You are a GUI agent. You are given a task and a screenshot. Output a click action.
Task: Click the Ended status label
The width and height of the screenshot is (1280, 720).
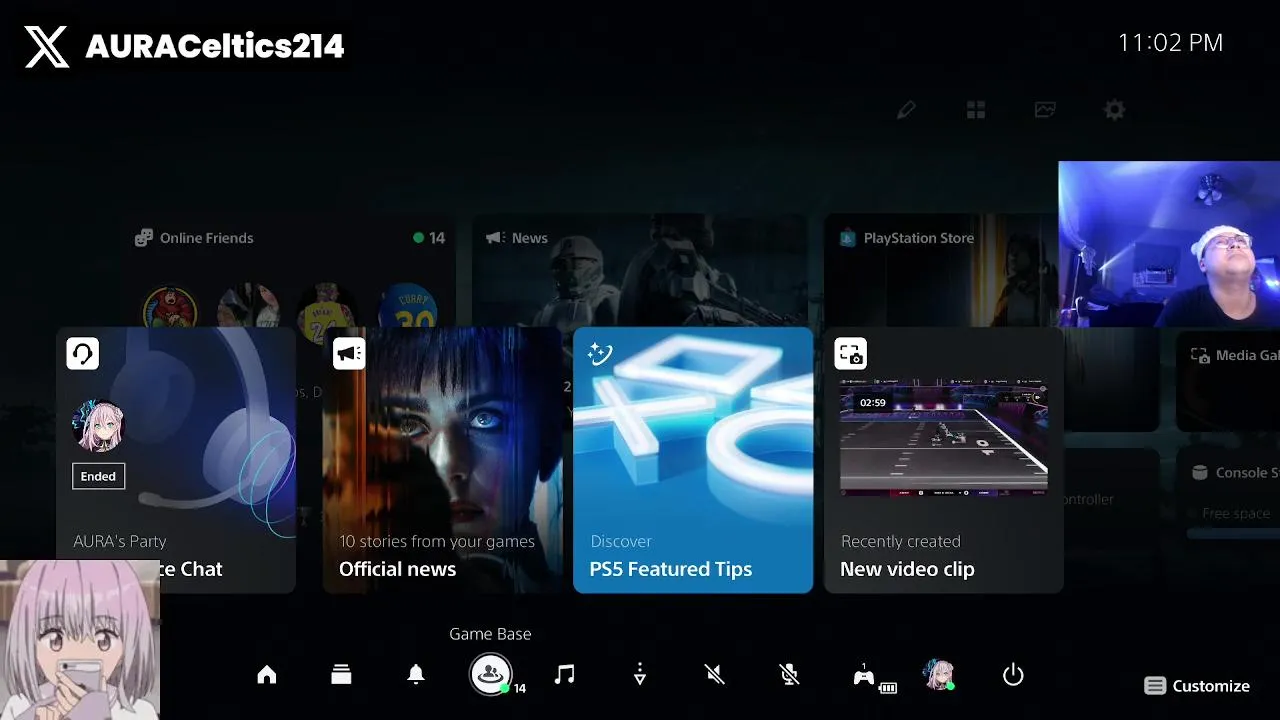(x=98, y=476)
